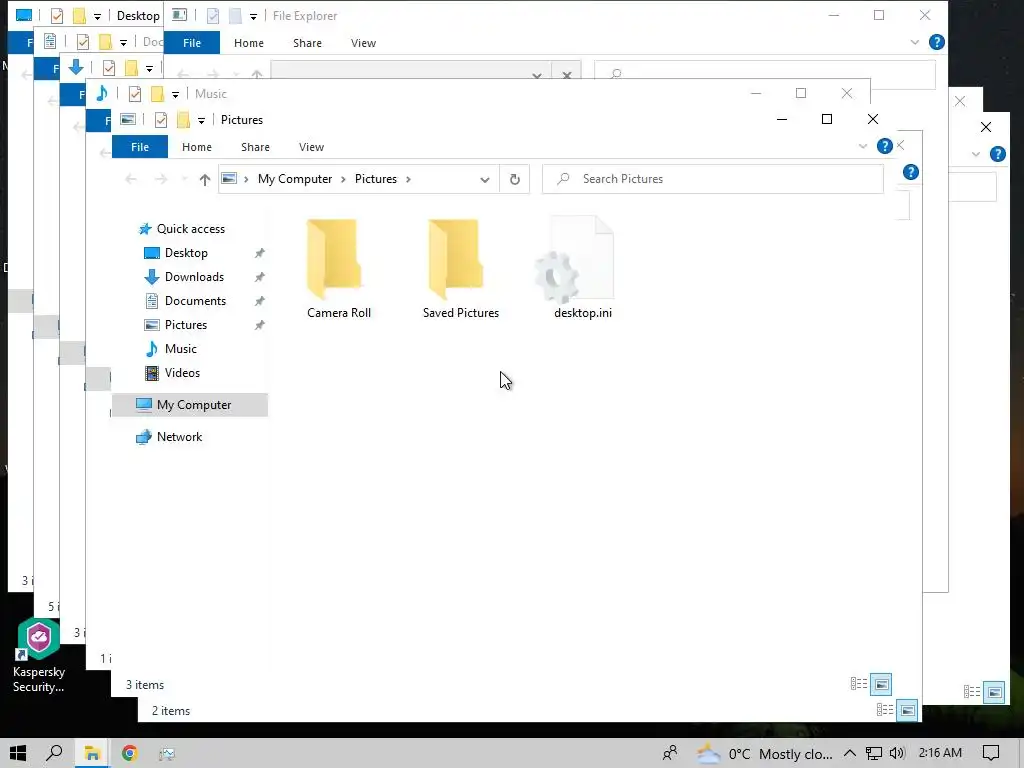This screenshot has width=1024, height=768.
Task: Open Kaspersky Security desktop shortcut
Action: [39, 656]
